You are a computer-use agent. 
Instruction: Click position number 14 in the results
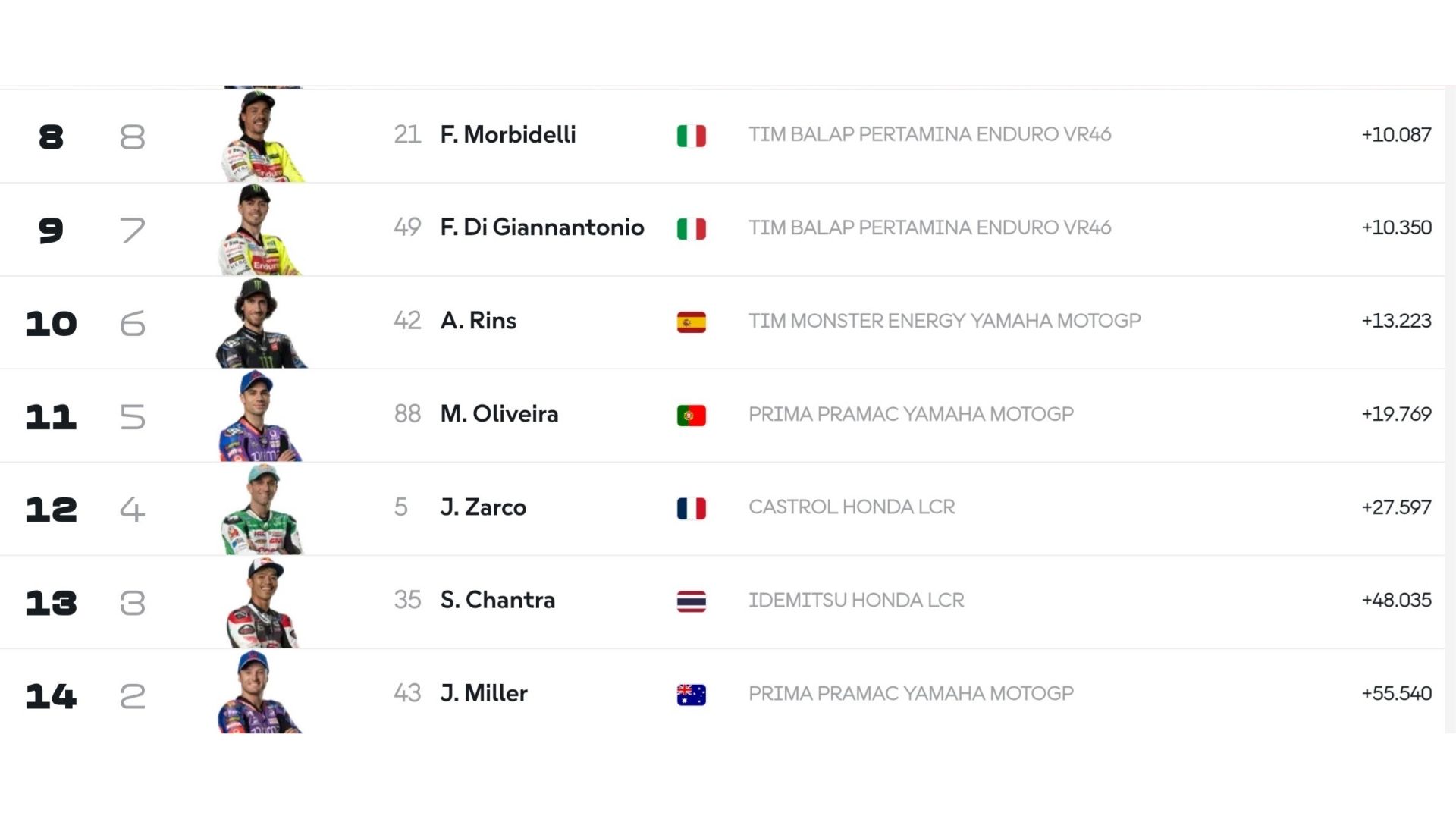(51, 695)
